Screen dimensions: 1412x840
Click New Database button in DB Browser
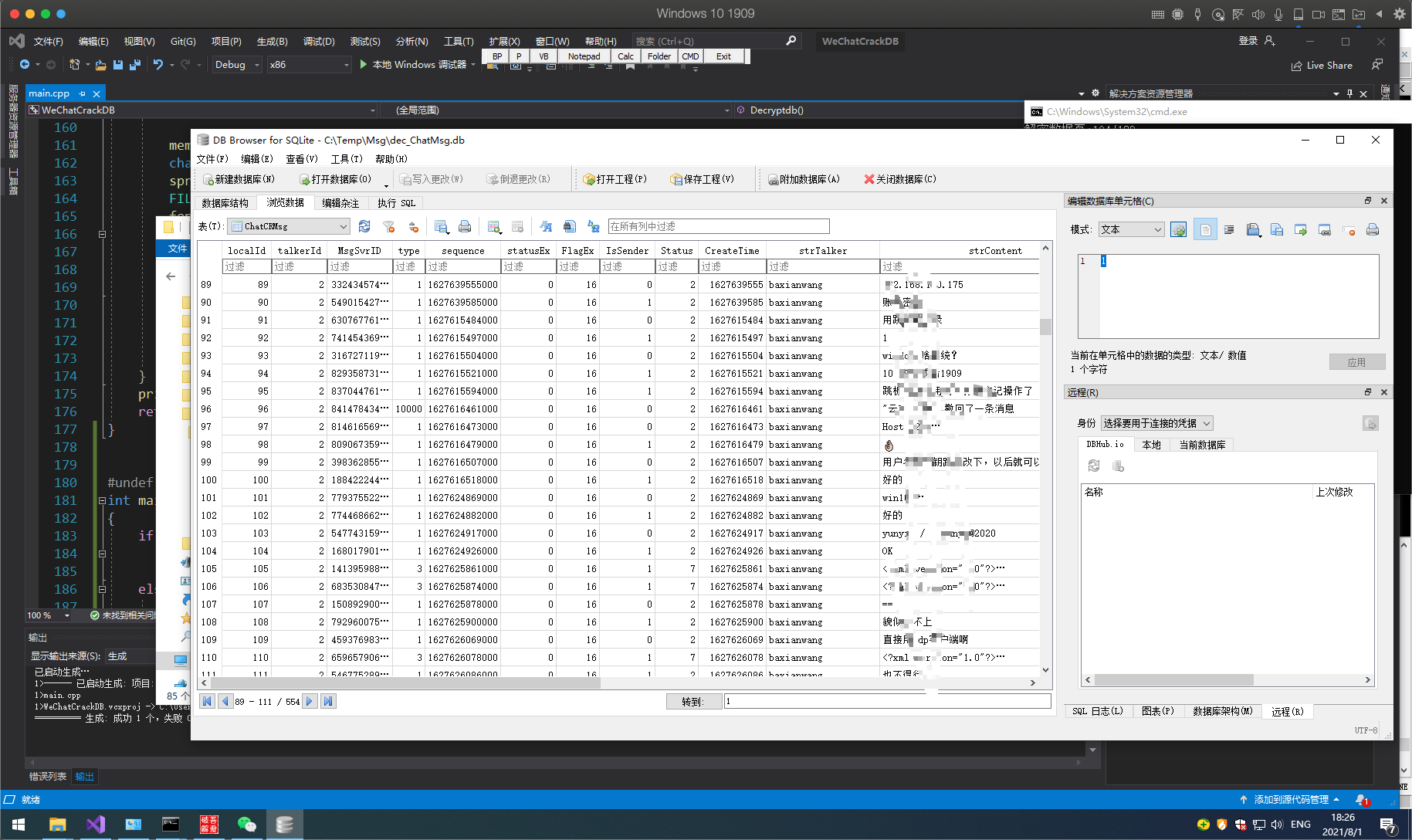point(239,179)
